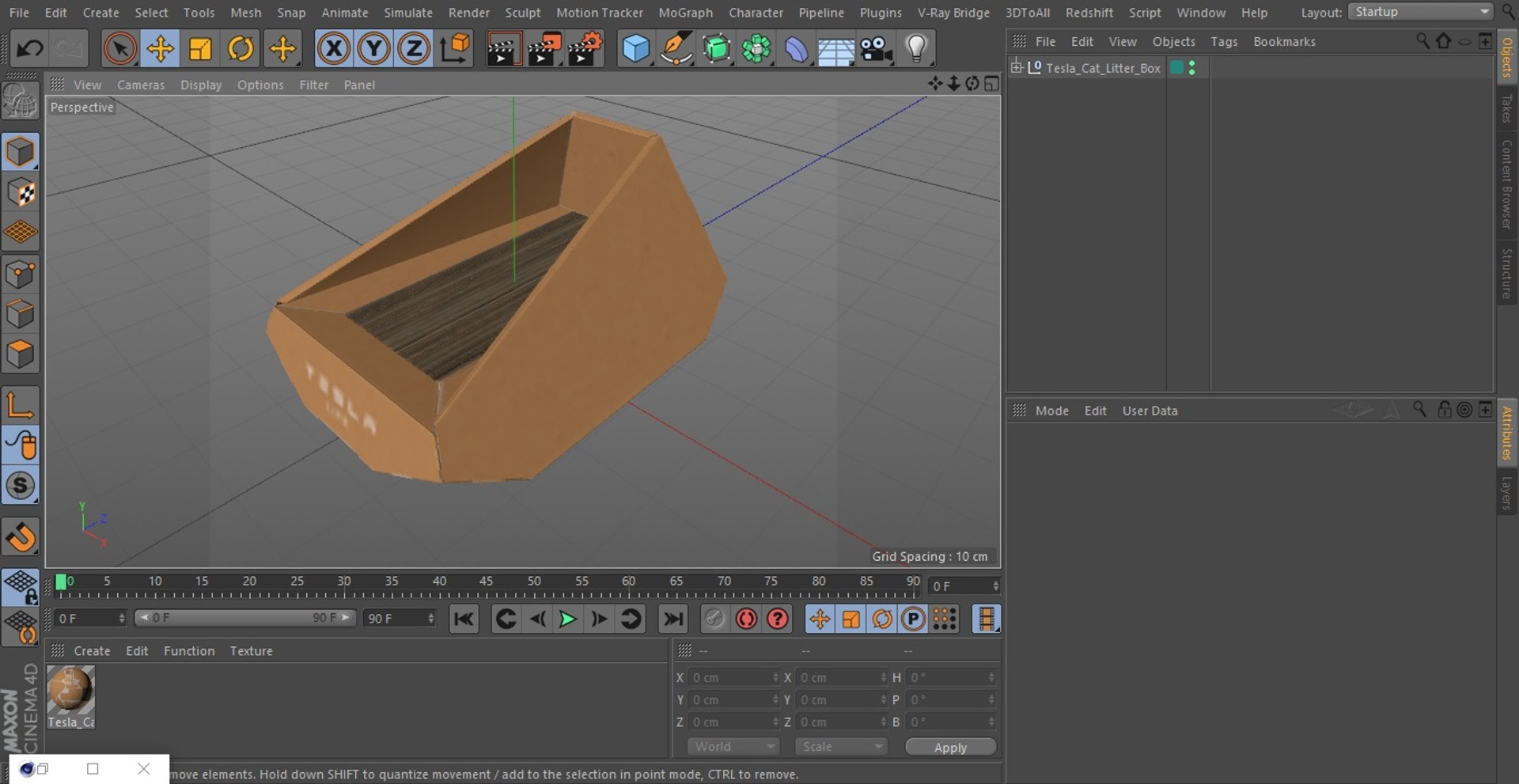
Task: Open the MoGraph menu
Action: coord(685,13)
